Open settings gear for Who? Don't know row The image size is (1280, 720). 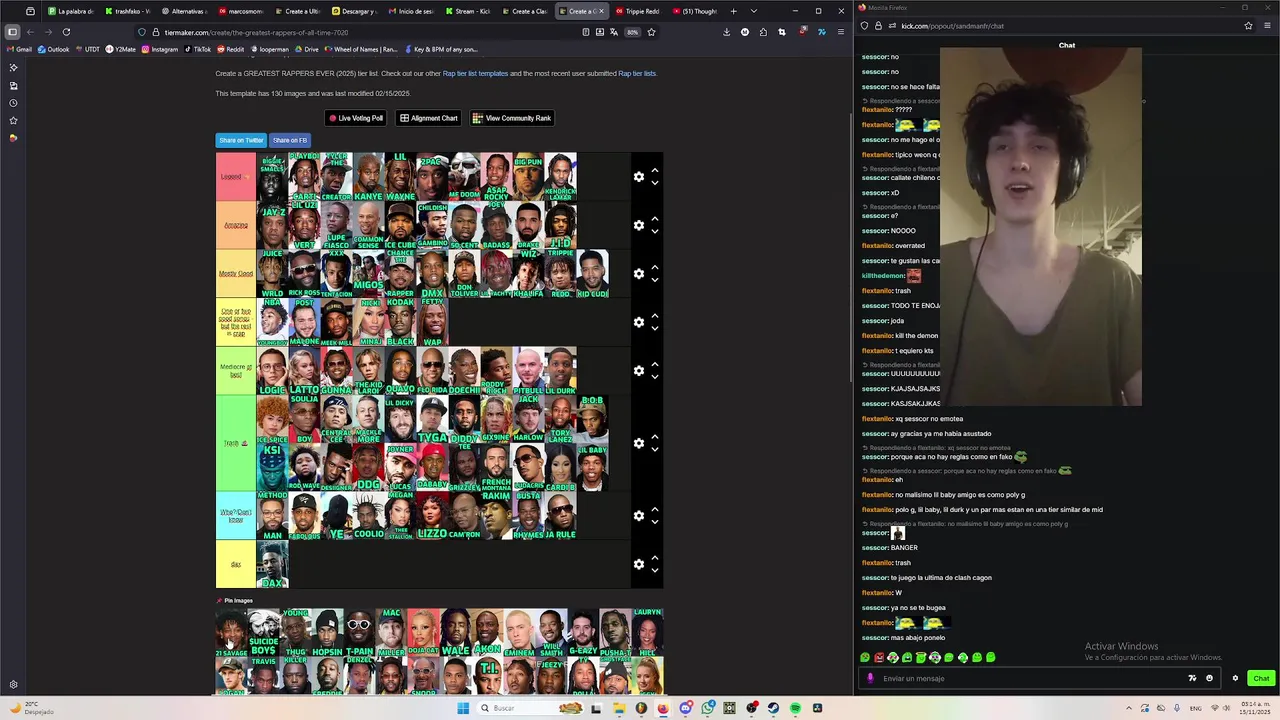pos(639,516)
